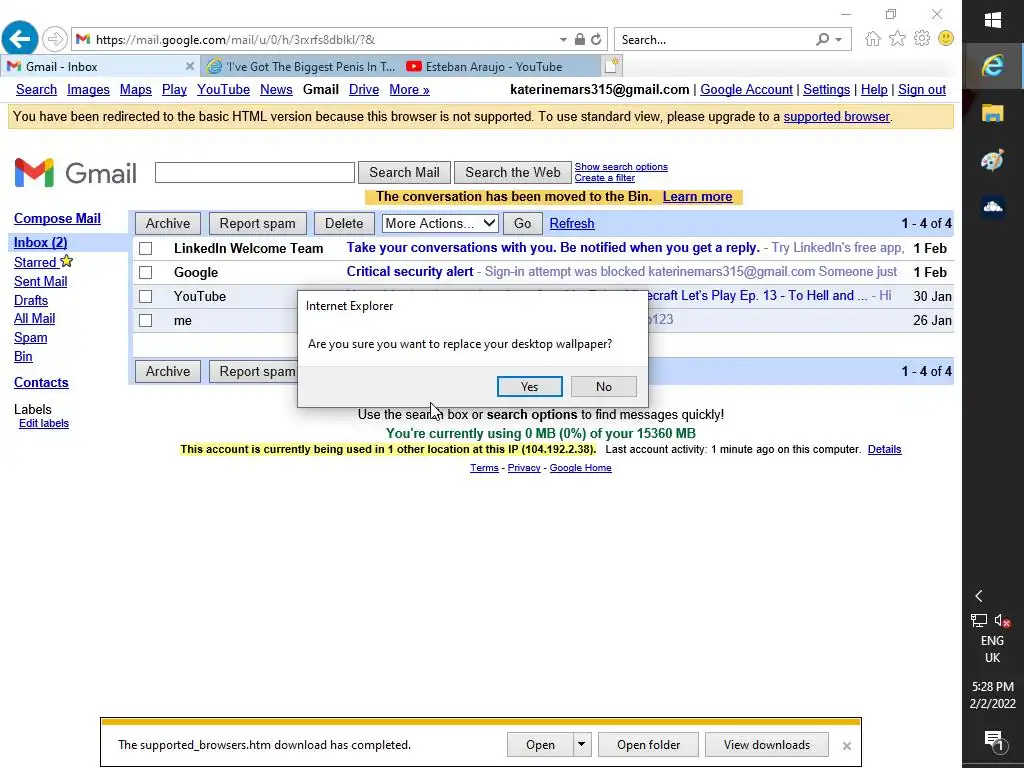
Task: Click the Delete button
Action: (344, 223)
